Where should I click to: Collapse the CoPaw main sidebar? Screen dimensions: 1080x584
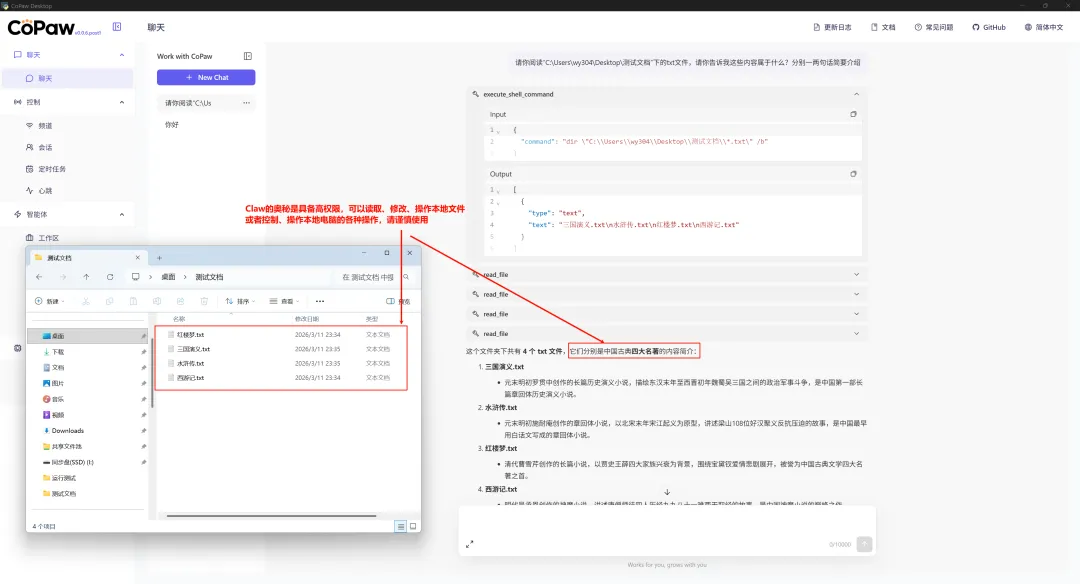(x=117, y=27)
